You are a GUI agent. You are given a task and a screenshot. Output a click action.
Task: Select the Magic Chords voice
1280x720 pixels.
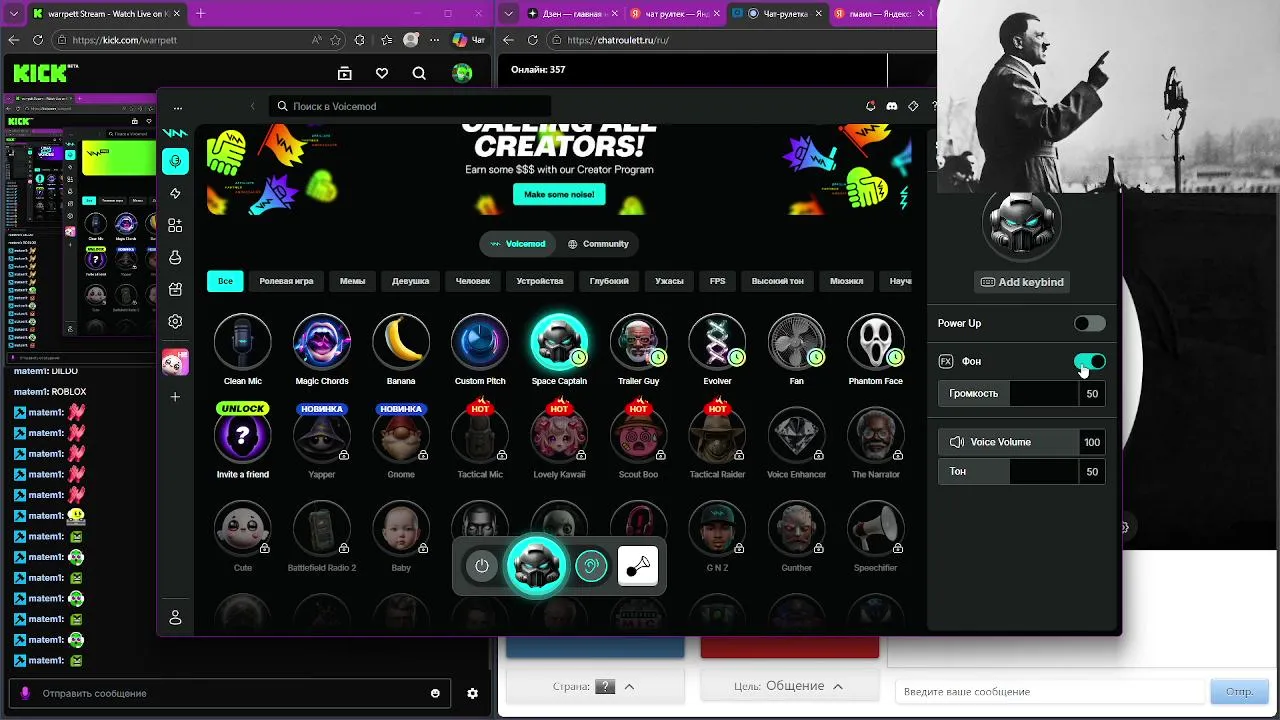[x=322, y=342]
